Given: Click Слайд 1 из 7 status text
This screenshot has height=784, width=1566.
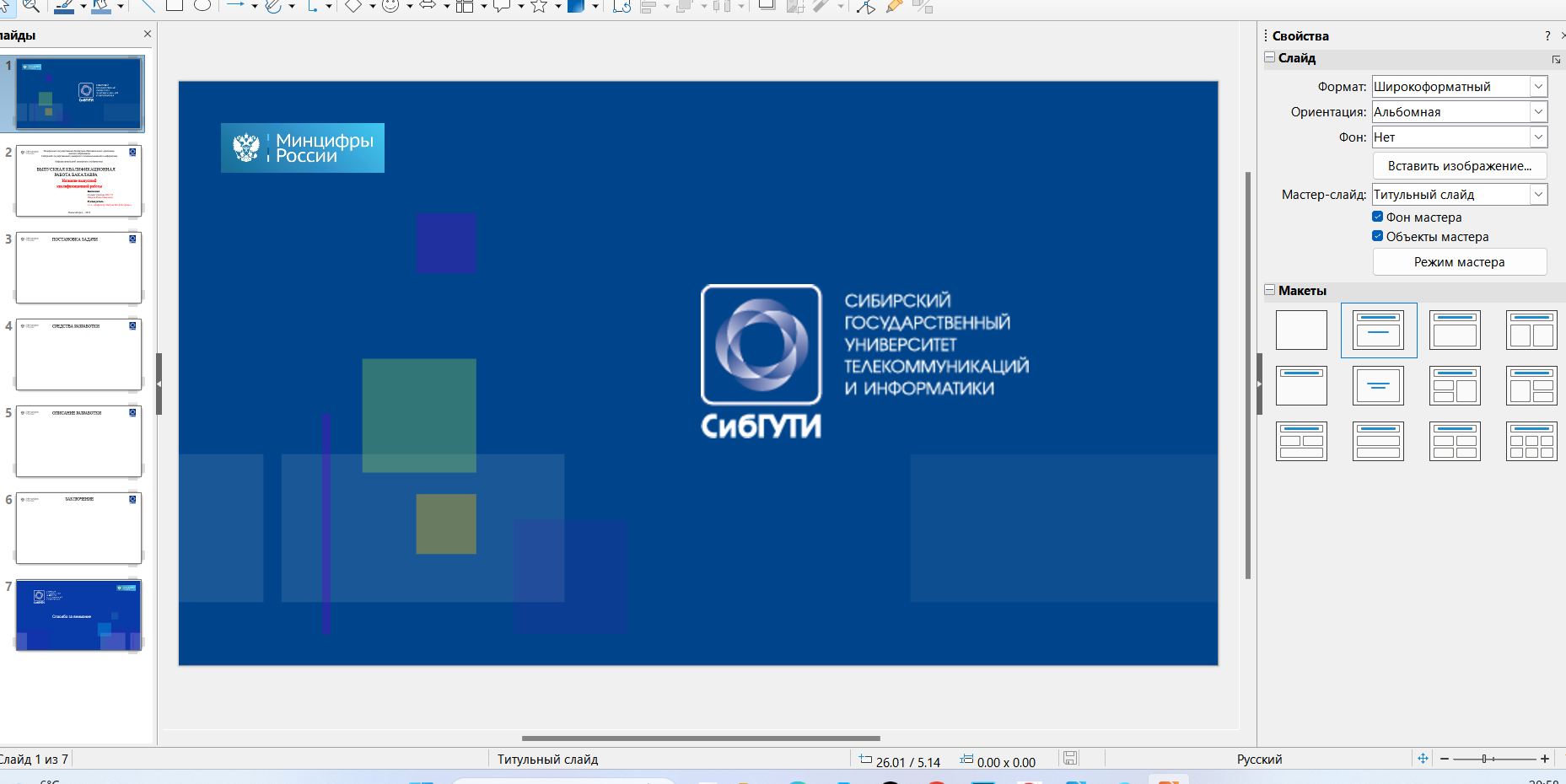Looking at the screenshot, I should [34, 760].
